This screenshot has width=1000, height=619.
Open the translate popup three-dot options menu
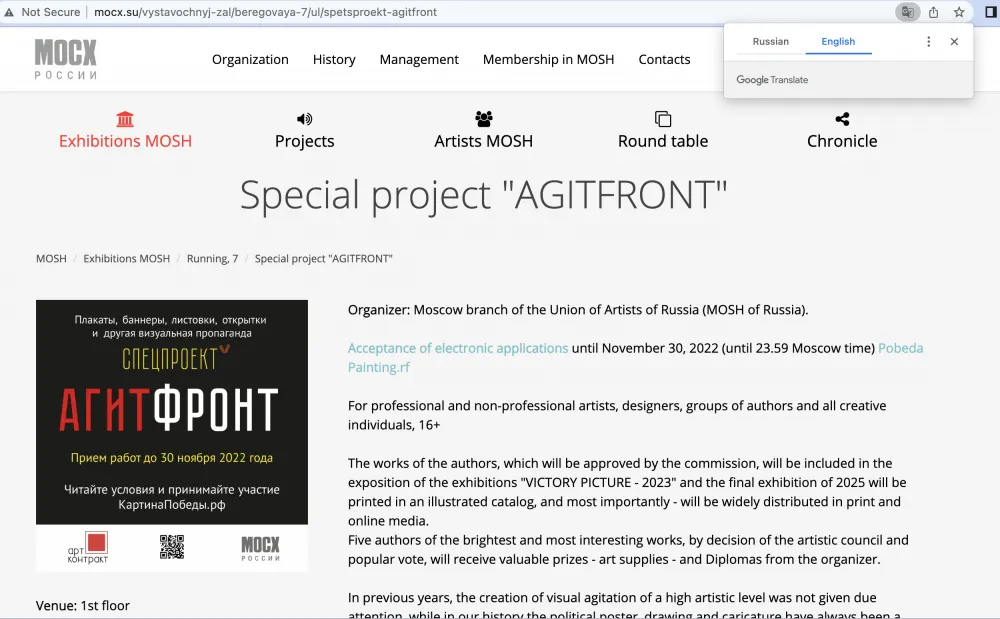point(928,42)
